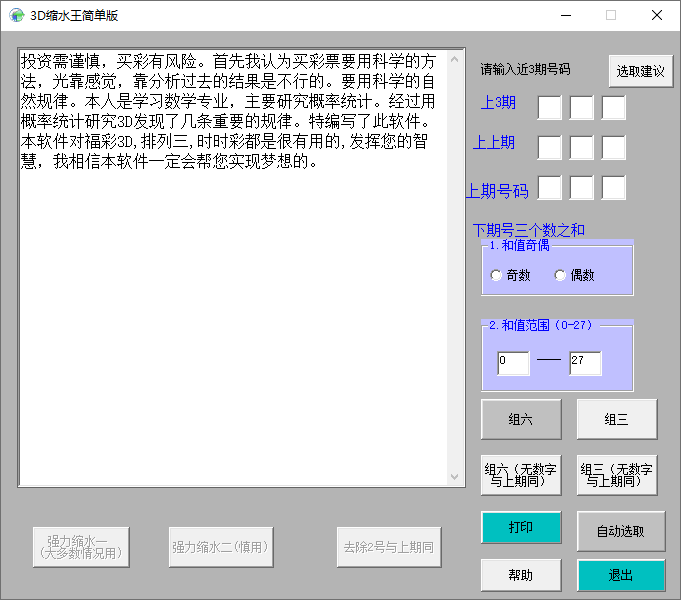Screen dimensions: 681x600
Task: Click the 组六 button
Action: 521,419
